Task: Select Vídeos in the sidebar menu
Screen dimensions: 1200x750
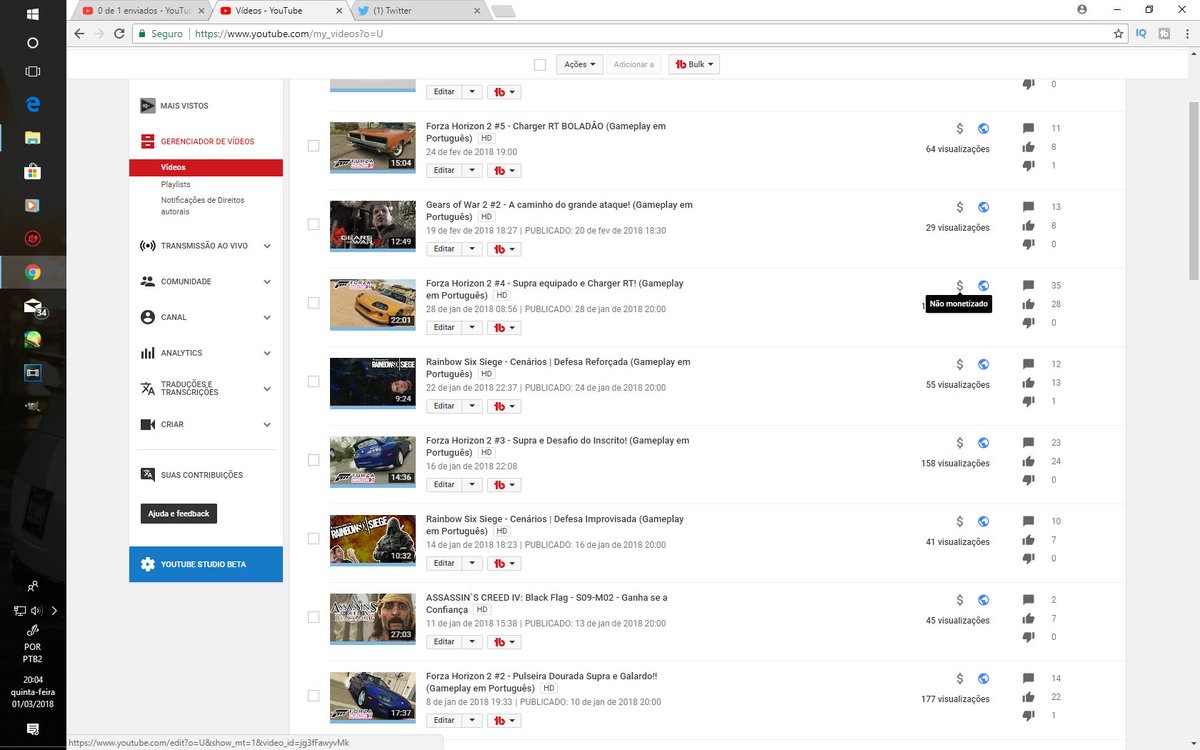Action: click(x=206, y=168)
